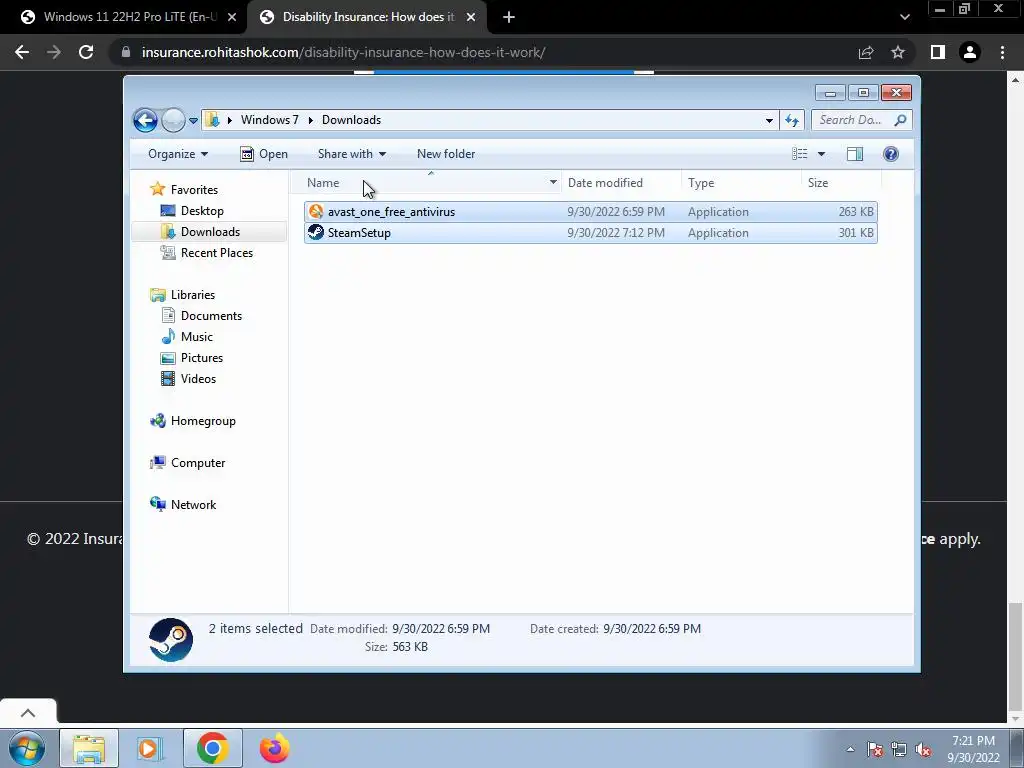The image size is (1024, 768).
Task: Click Open in the Explorer toolbar
Action: pyautogui.click(x=264, y=154)
